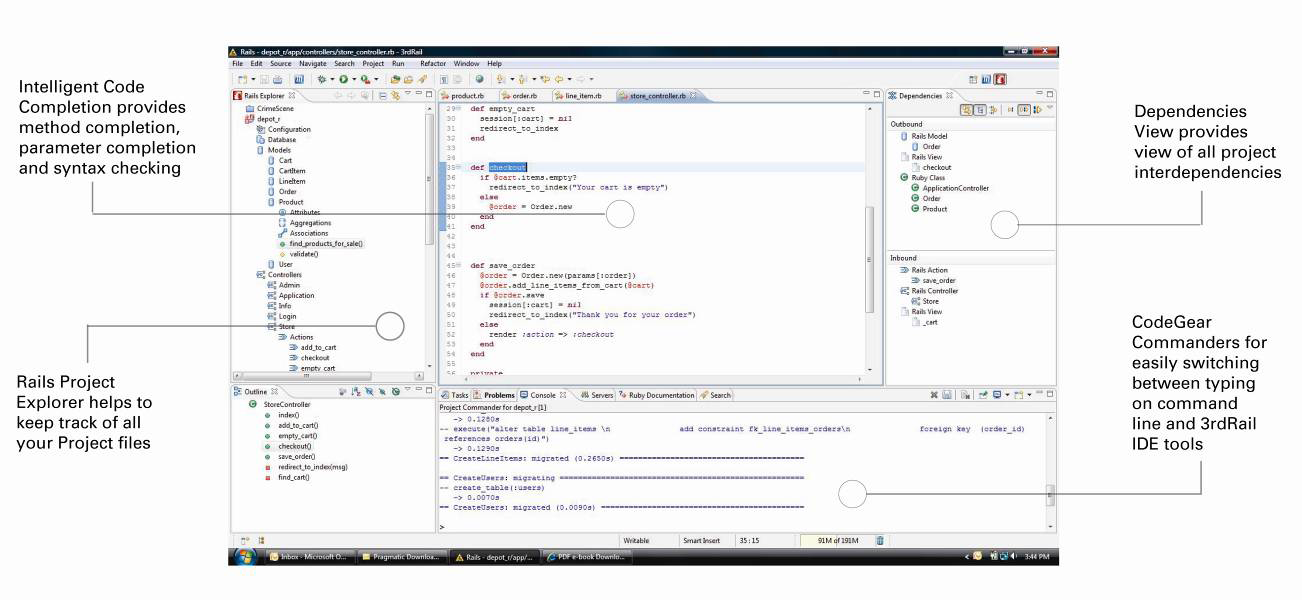
Task: Switch to product.rb editor tab
Action: tap(467, 96)
